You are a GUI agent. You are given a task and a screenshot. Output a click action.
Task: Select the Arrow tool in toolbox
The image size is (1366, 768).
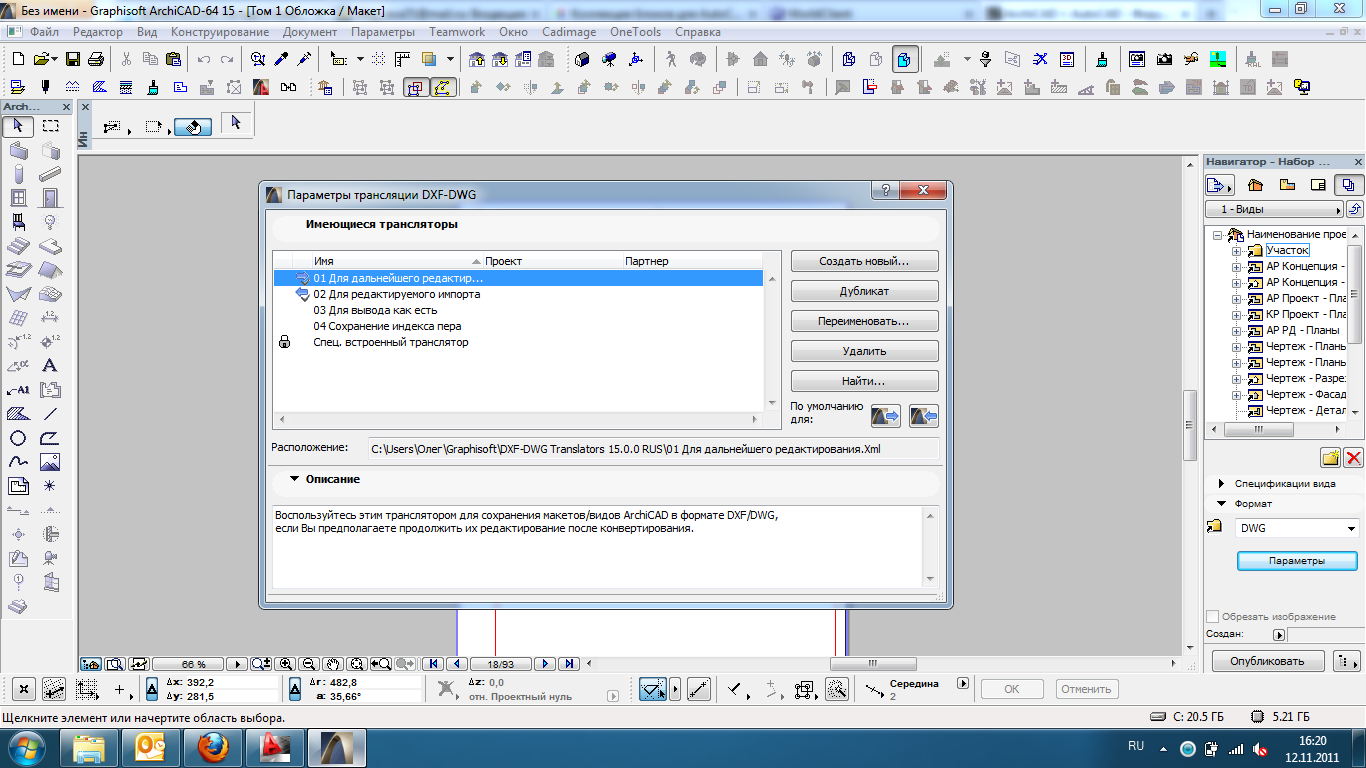[18, 127]
